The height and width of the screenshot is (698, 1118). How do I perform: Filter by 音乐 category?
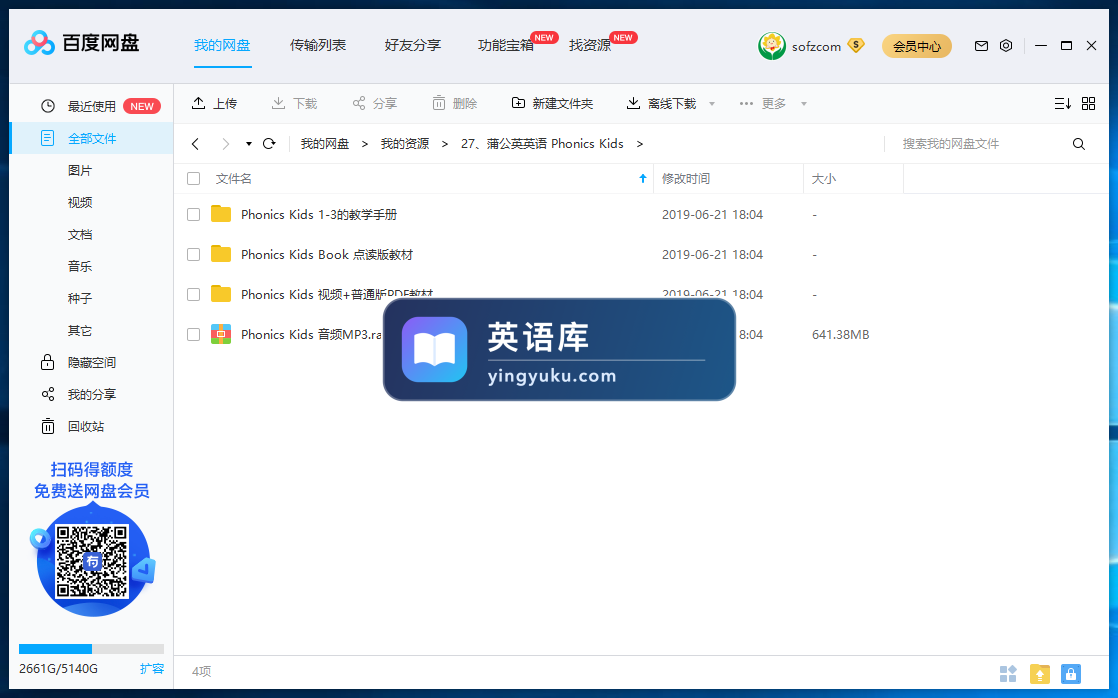point(80,267)
